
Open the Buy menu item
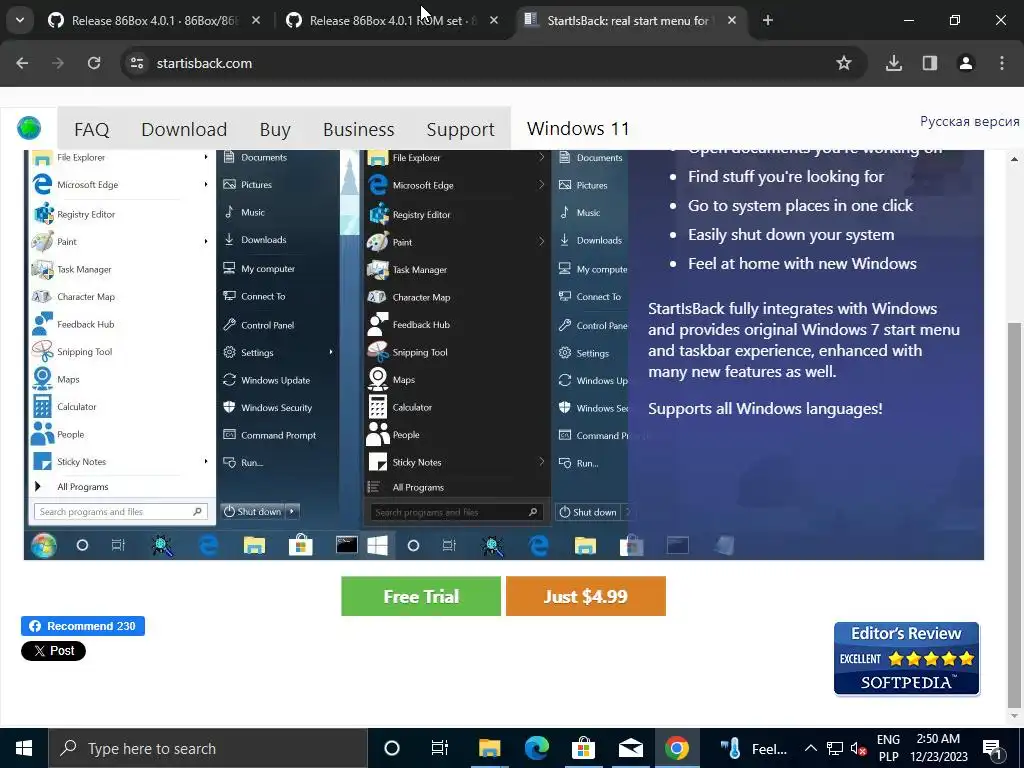click(x=275, y=129)
